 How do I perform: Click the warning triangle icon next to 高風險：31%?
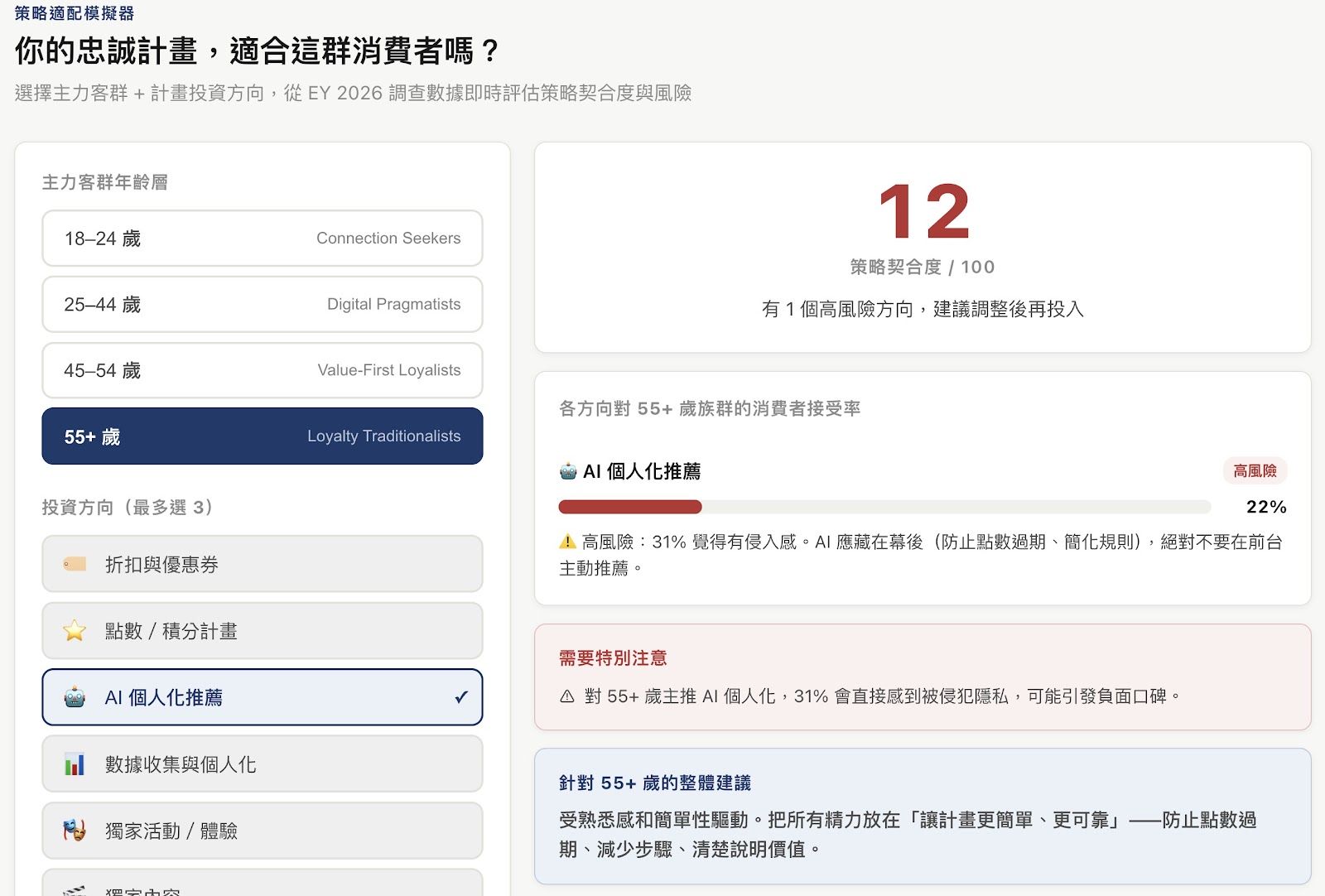pos(567,542)
